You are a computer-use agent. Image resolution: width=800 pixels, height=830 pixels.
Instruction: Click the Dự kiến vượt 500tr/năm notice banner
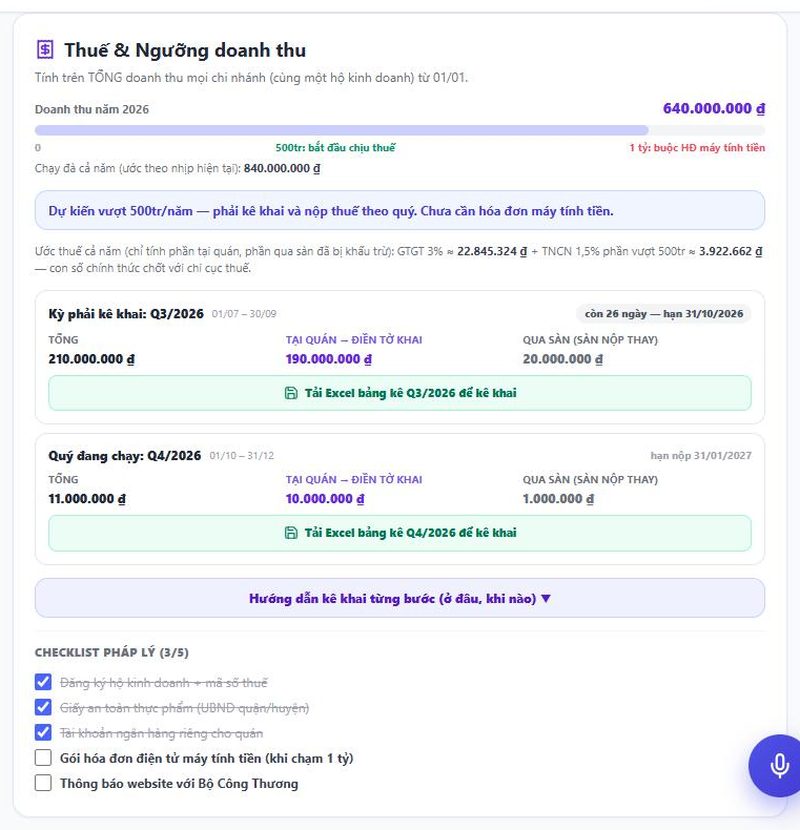[400, 211]
